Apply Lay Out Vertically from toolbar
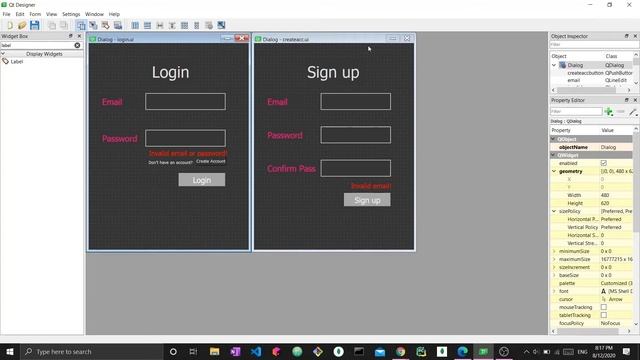The width and height of the screenshot is (640, 360). pyautogui.click(x=147, y=25)
